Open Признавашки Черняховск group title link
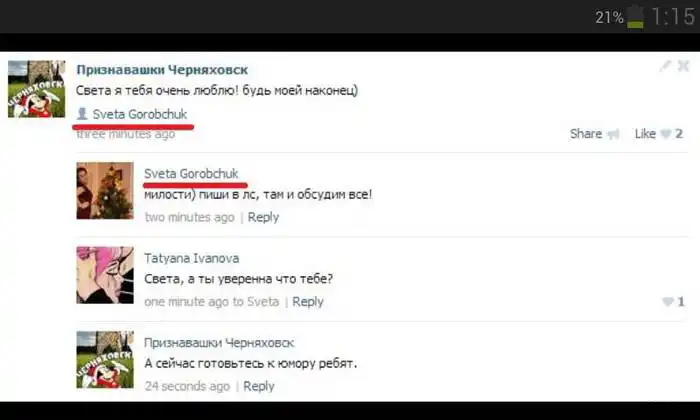 [x=162, y=70]
